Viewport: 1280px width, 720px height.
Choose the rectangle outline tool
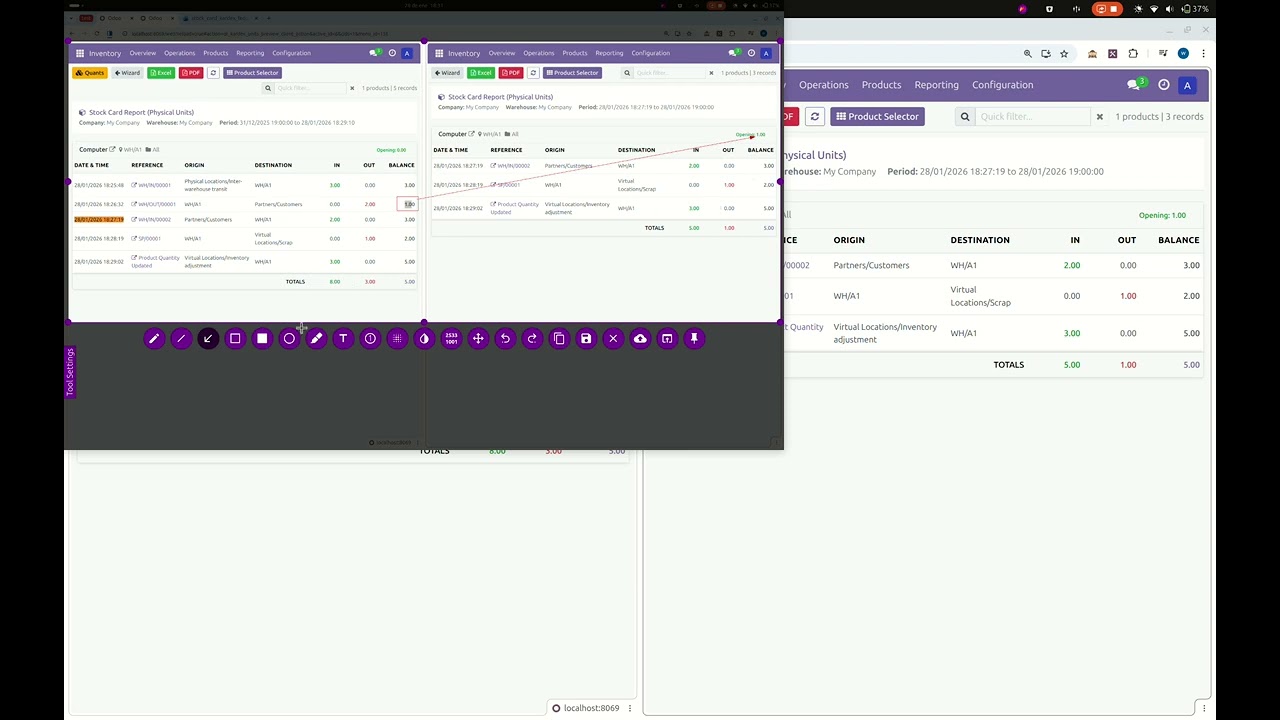pos(235,339)
